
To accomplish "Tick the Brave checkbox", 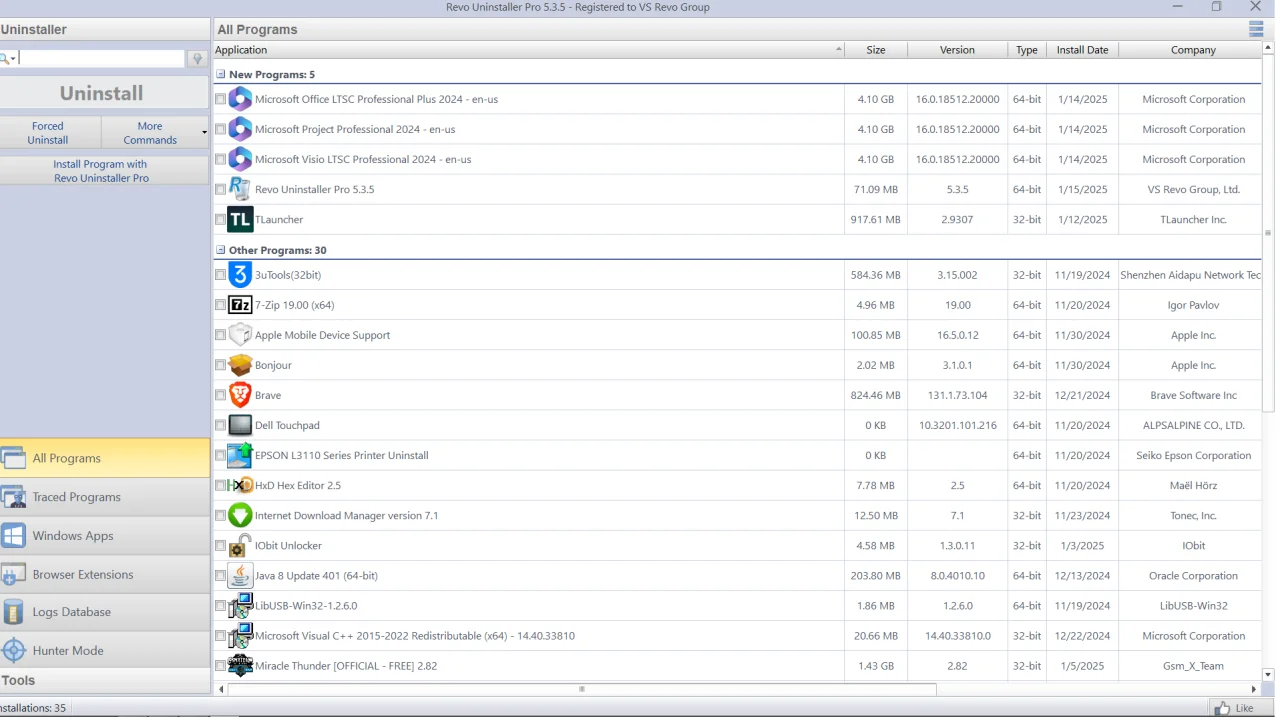I will (220, 395).
